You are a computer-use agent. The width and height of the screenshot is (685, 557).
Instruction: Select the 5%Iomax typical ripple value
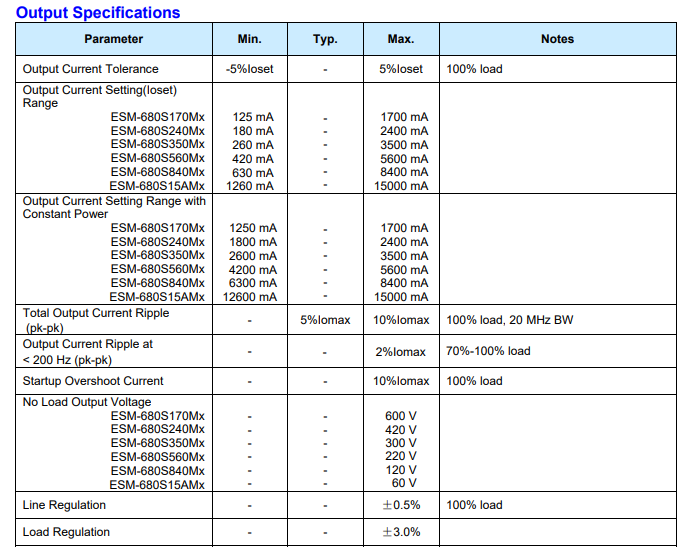[325, 320]
